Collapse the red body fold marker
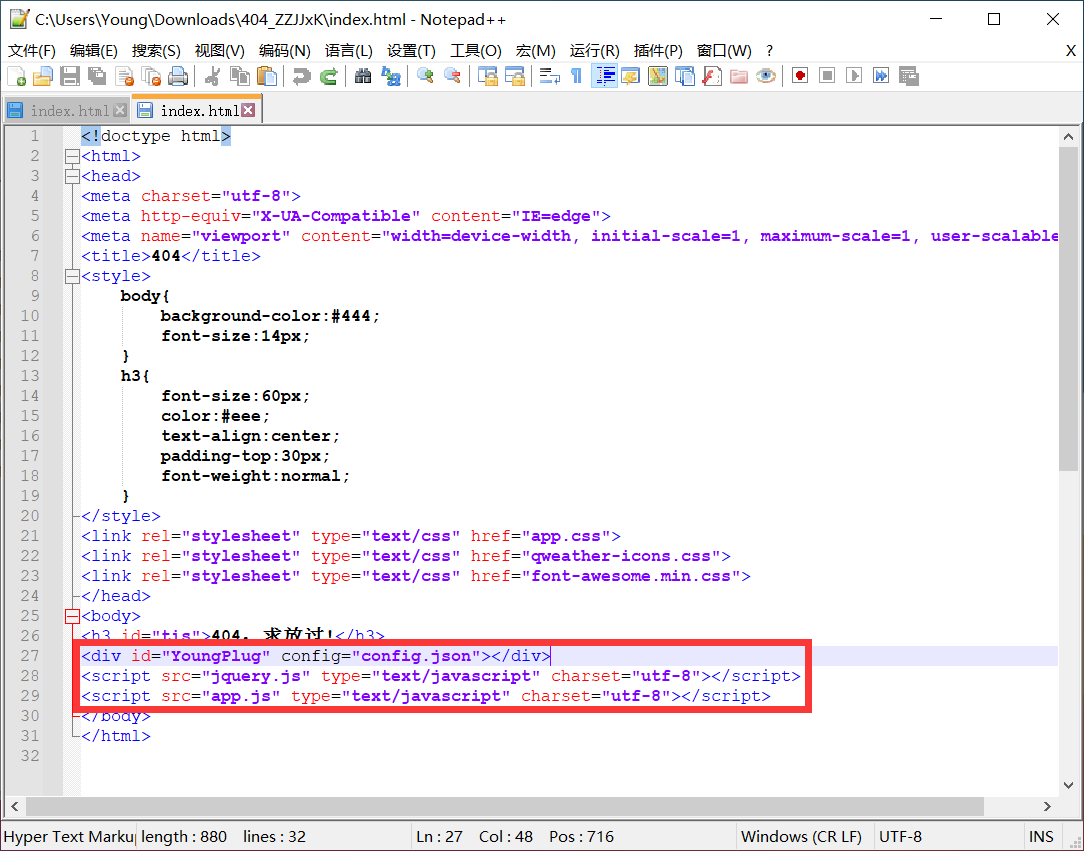Image resolution: width=1084 pixels, height=851 pixels. pyautogui.click(x=72, y=616)
